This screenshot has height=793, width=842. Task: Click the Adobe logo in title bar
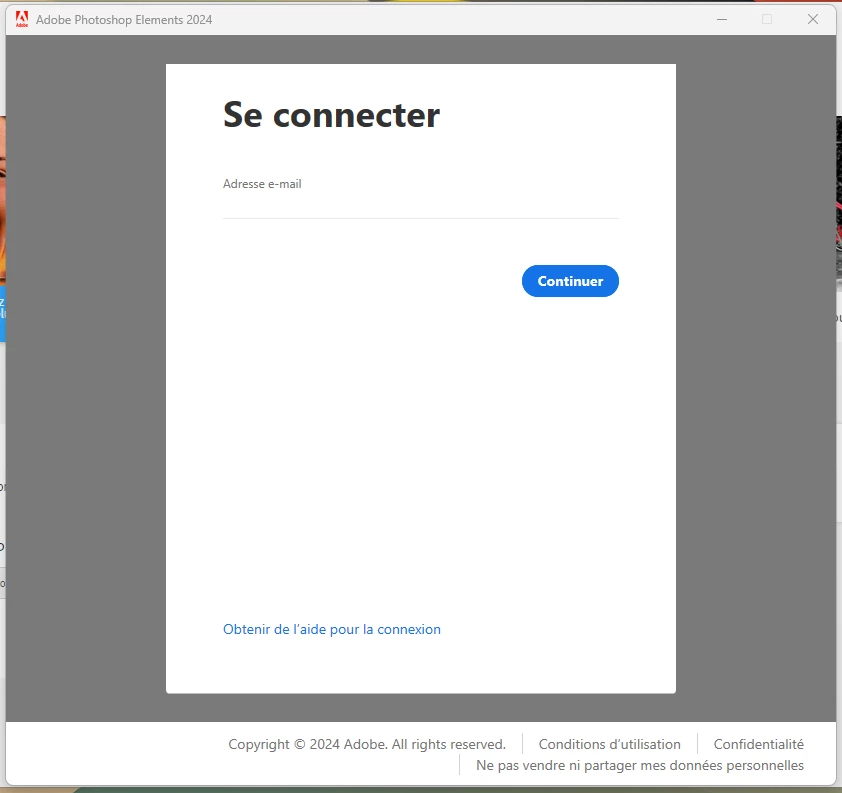point(22,19)
